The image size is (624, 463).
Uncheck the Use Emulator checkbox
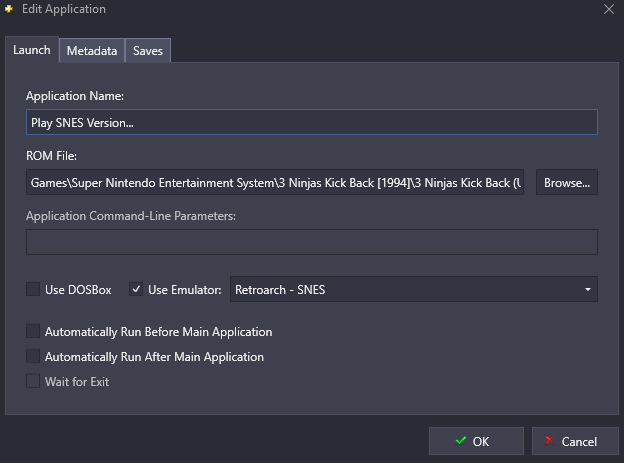click(137, 290)
